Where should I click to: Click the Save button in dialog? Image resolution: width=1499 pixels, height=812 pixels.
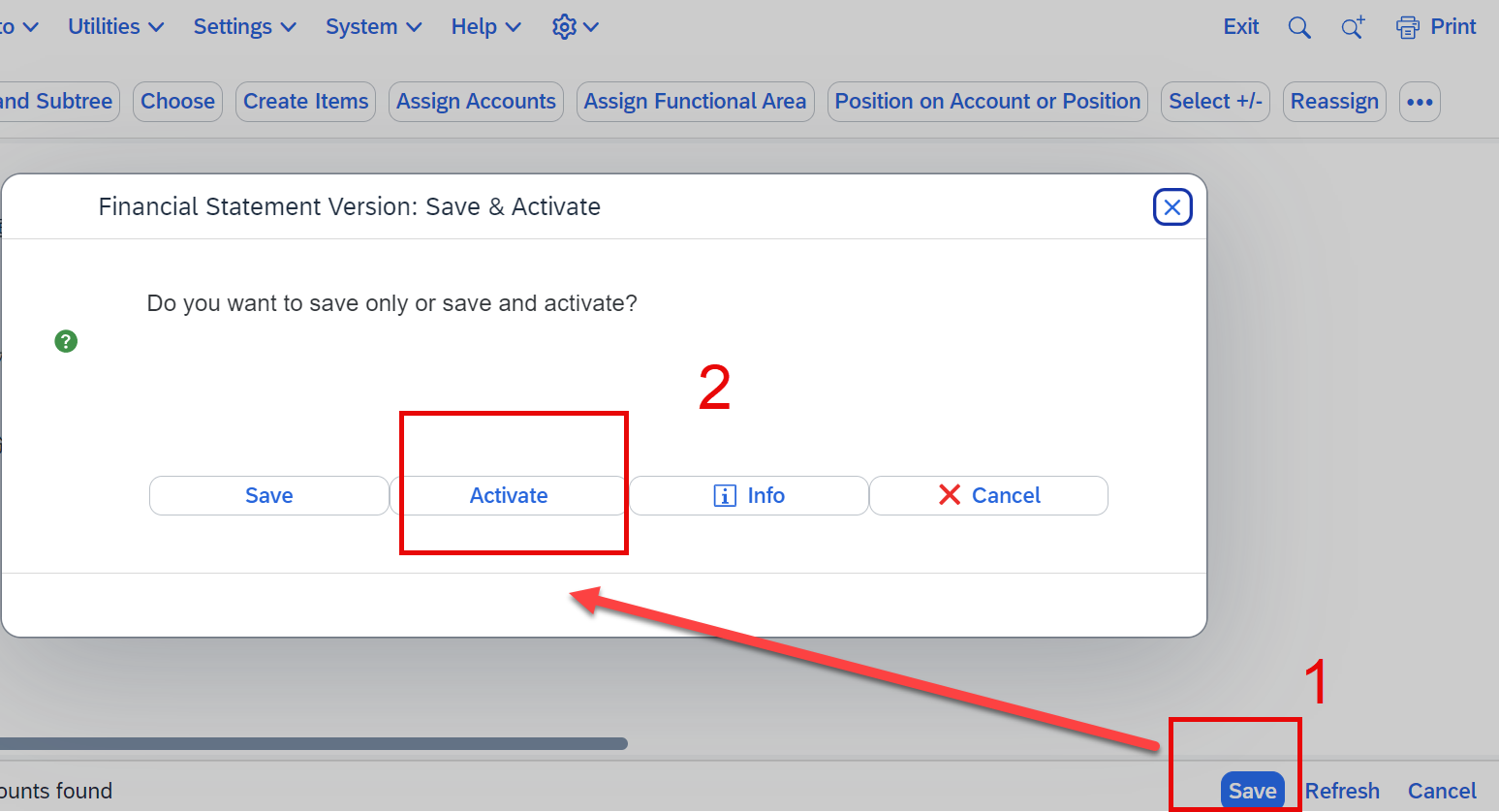[x=269, y=495]
